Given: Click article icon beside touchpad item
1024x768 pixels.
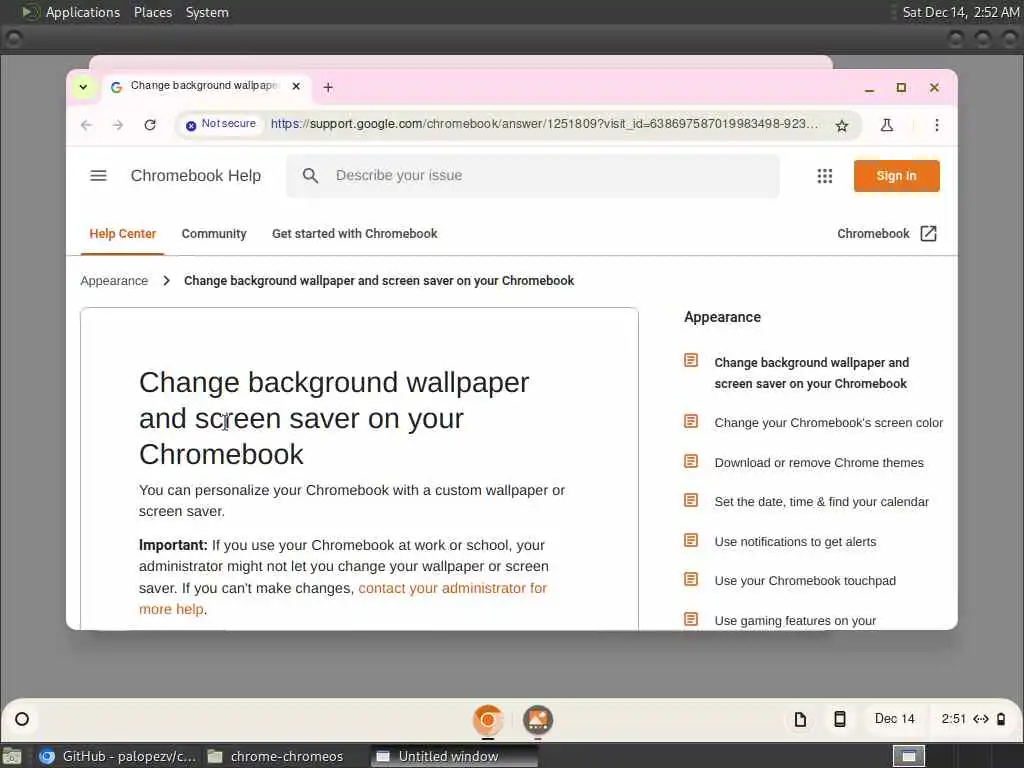Looking at the screenshot, I should click(x=691, y=579).
